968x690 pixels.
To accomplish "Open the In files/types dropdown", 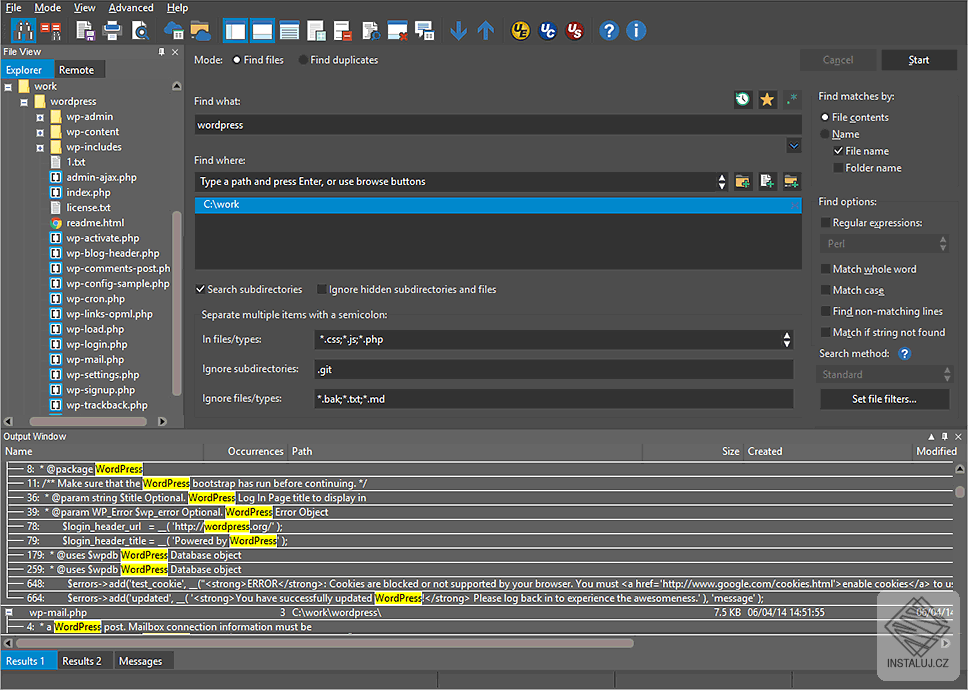I will (787, 340).
